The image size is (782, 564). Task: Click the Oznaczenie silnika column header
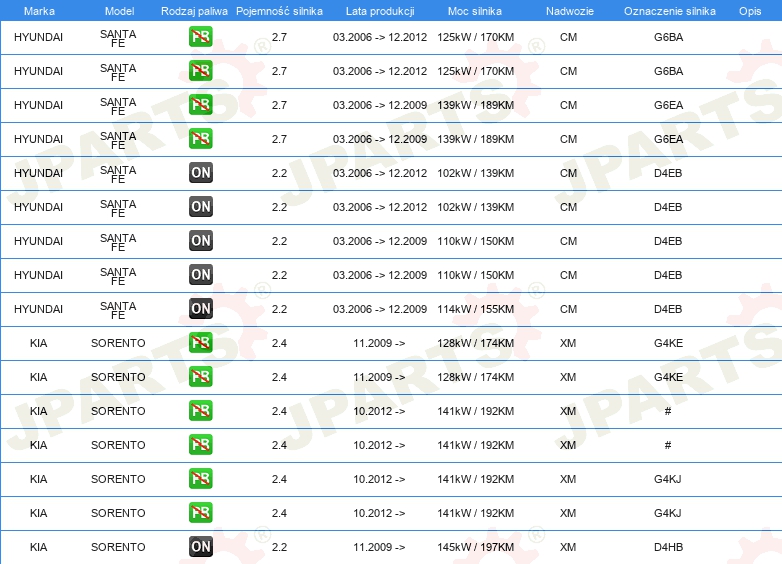(667, 10)
